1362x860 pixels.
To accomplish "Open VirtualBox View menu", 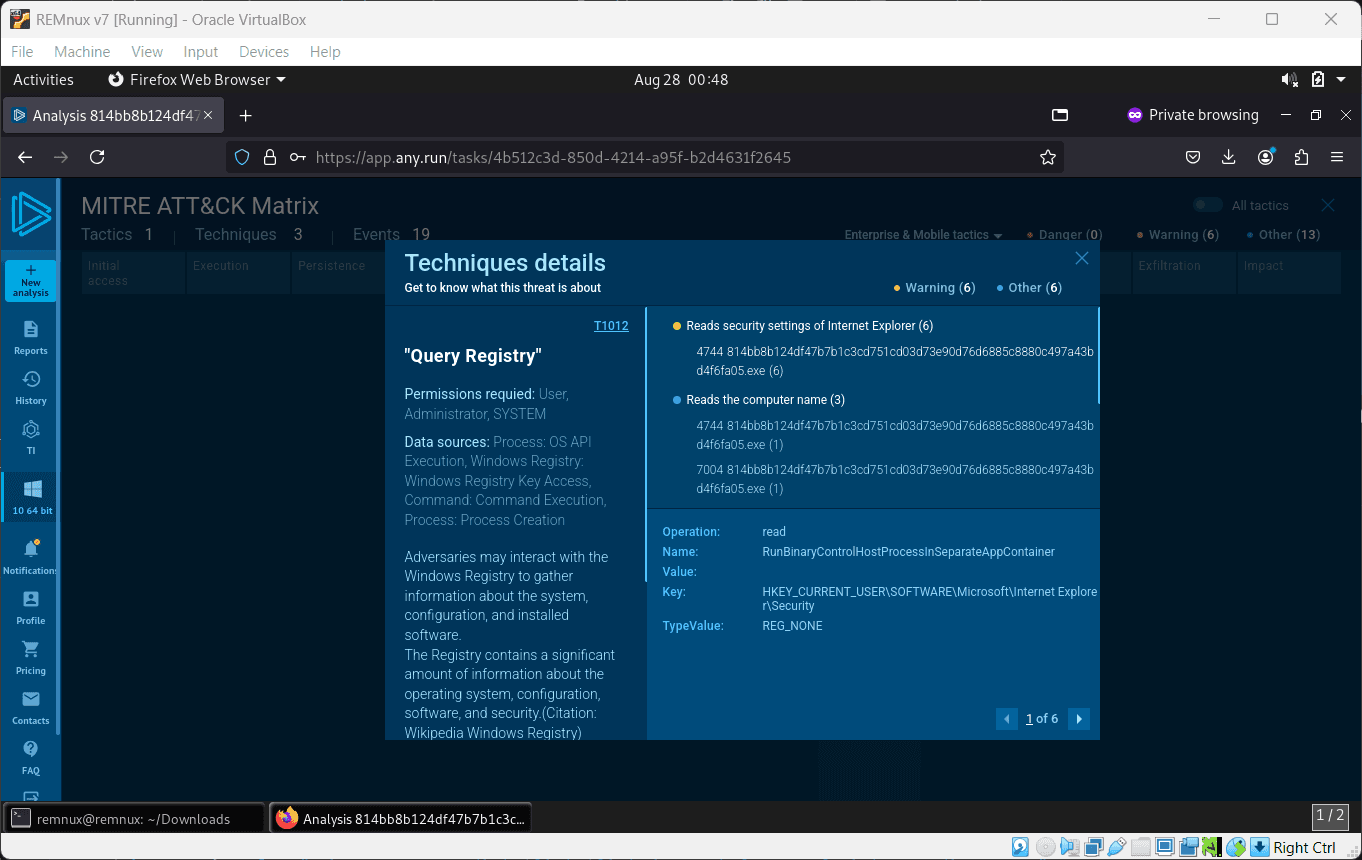I will 147,52.
